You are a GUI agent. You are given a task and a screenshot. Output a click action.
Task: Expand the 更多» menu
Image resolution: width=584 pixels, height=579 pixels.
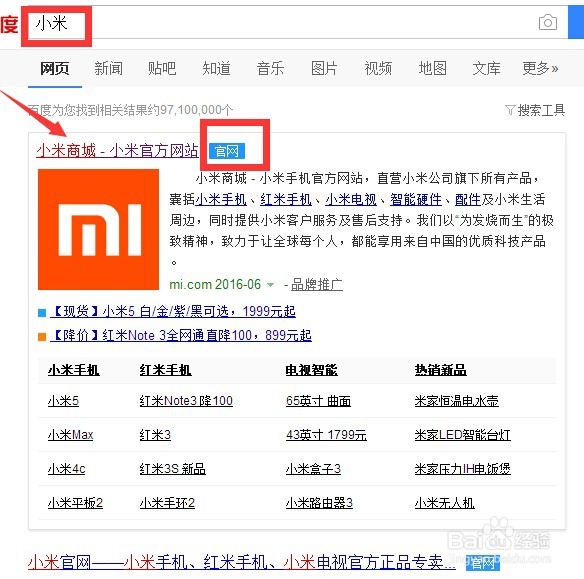click(540, 69)
